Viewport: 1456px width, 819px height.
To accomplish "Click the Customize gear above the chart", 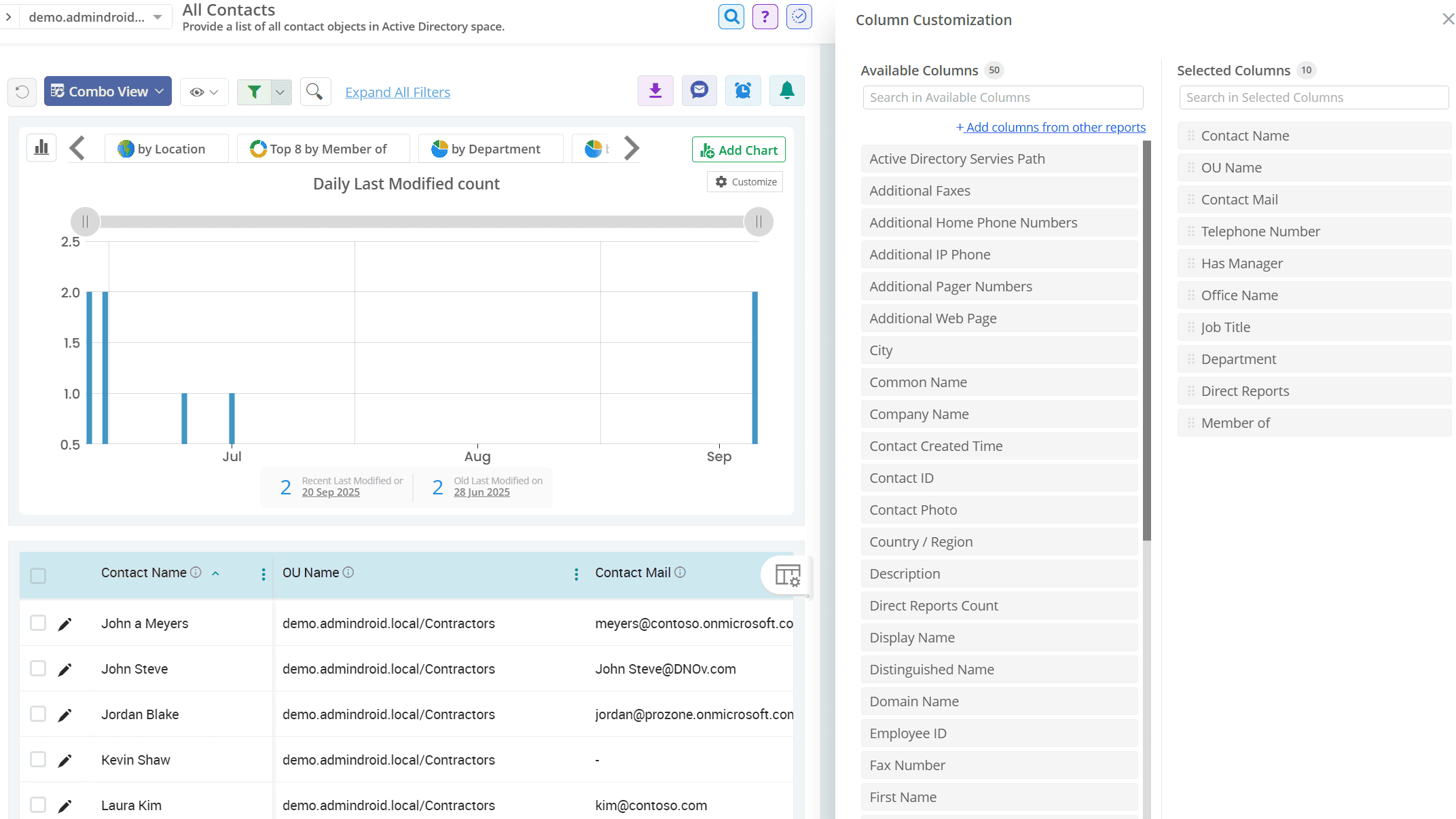I will click(744, 181).
